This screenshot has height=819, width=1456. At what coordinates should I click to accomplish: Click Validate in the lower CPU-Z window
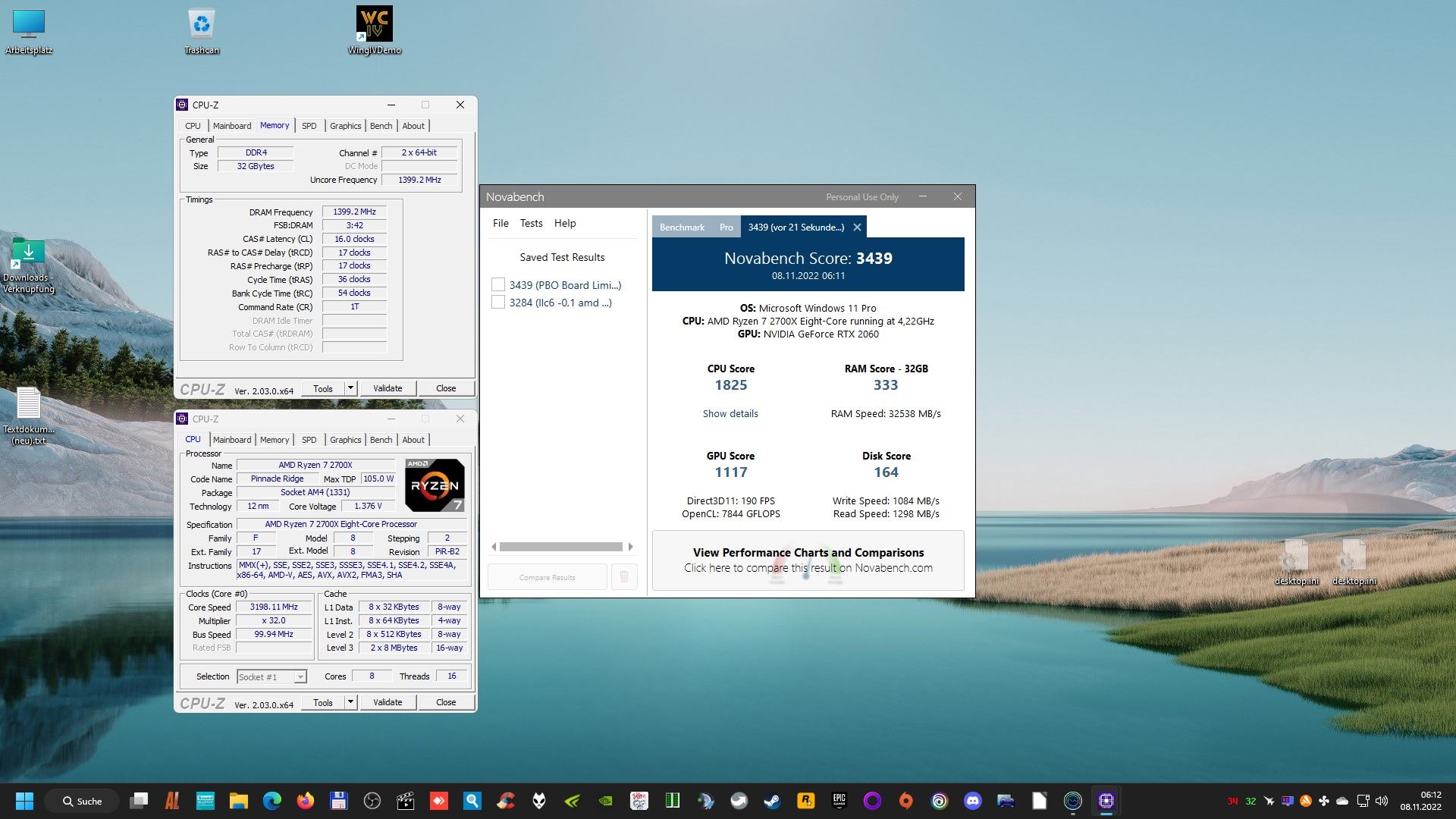(388, 702)
